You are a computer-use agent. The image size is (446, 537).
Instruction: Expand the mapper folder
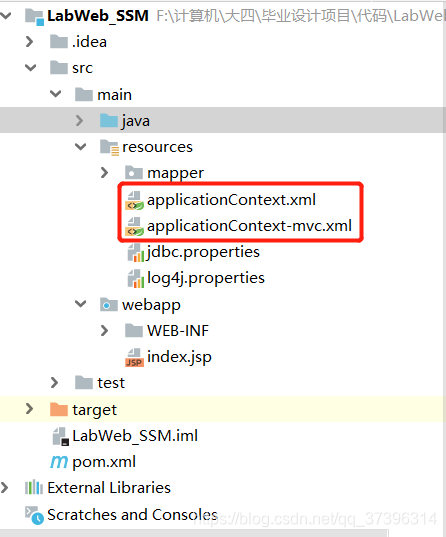click(x=104, y=173)
